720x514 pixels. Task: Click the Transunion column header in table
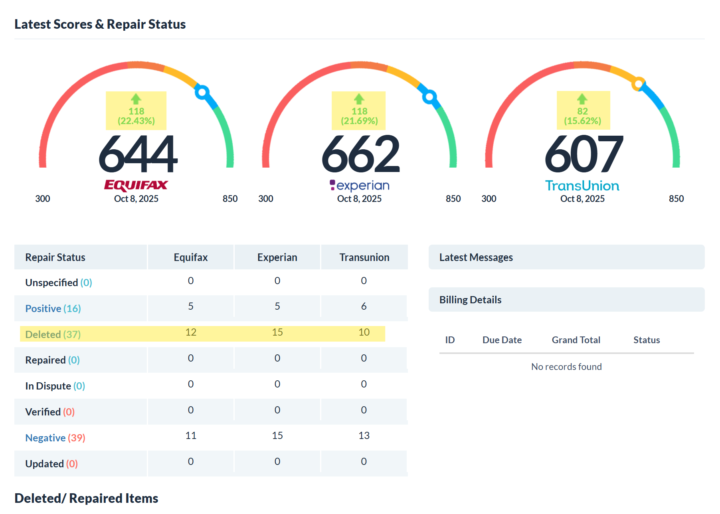click(364, 257)
